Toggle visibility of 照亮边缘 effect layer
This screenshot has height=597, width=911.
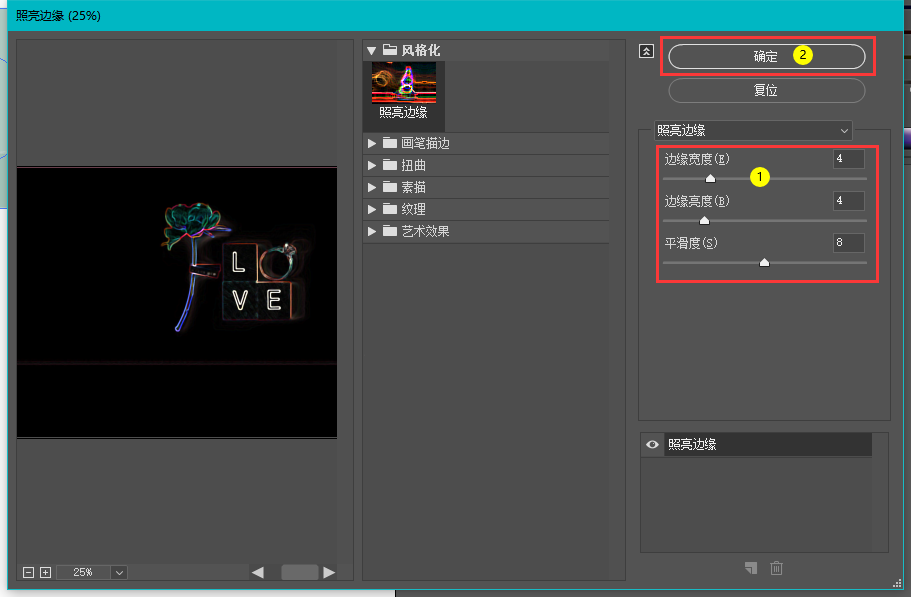pos(652,444)
